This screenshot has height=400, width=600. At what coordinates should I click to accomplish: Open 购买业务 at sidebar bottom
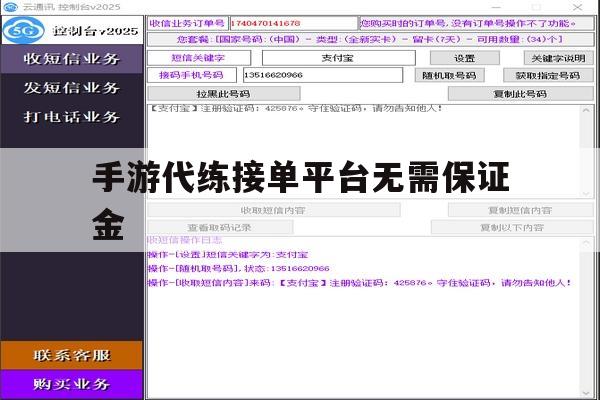click(x=72, y=384)
